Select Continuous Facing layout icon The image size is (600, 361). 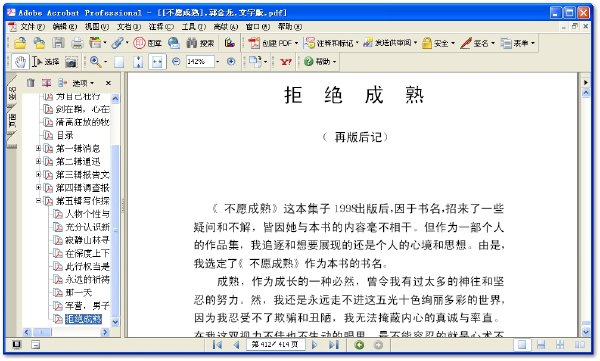[560, 345]
